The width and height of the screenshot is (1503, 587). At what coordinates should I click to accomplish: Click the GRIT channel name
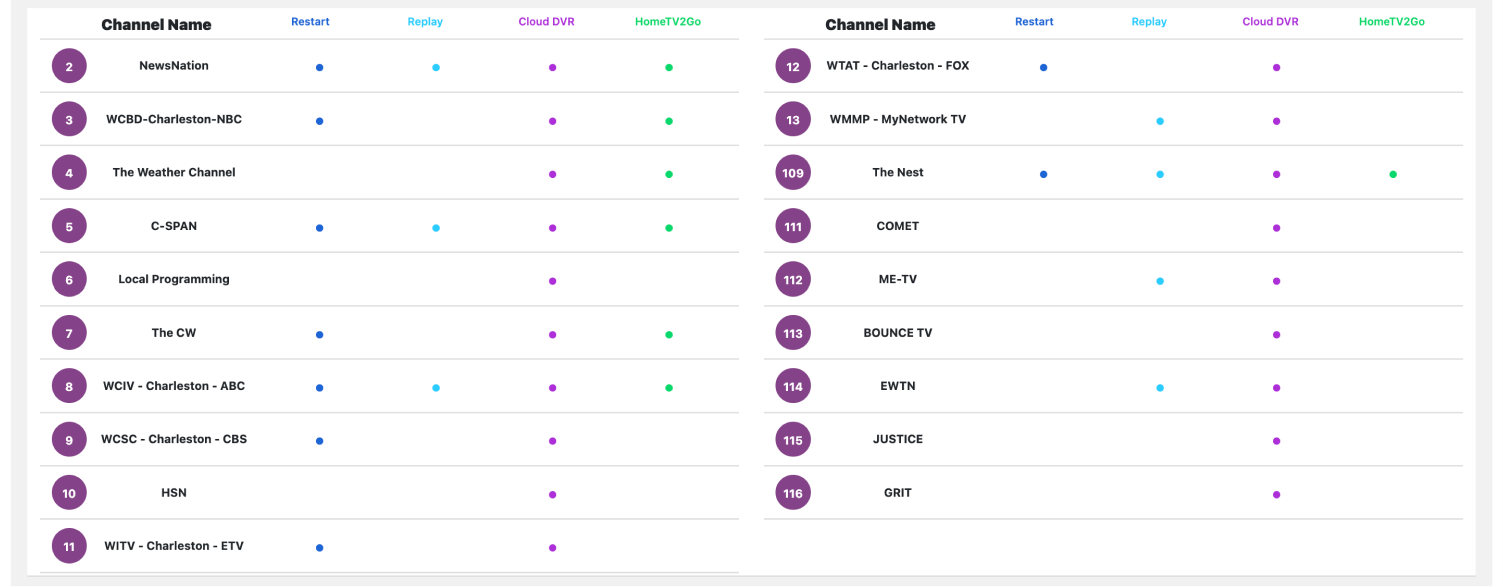tap(898, 493)
